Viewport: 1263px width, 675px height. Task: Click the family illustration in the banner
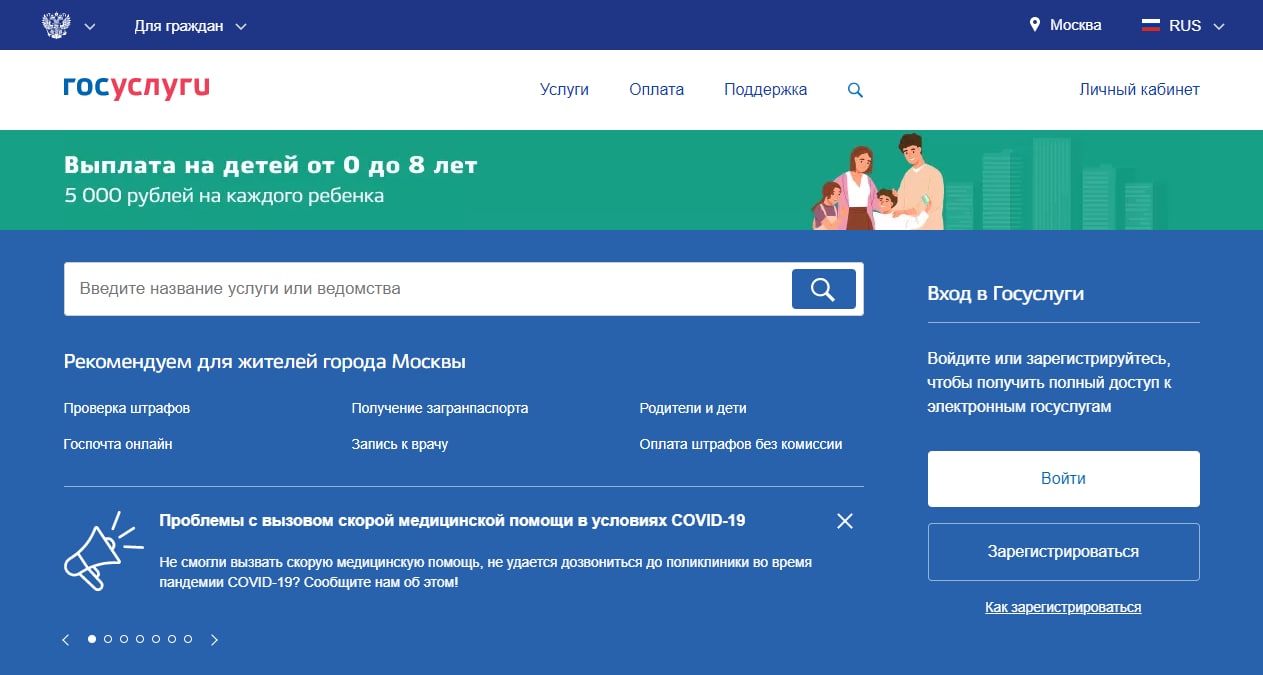[878, 182]
